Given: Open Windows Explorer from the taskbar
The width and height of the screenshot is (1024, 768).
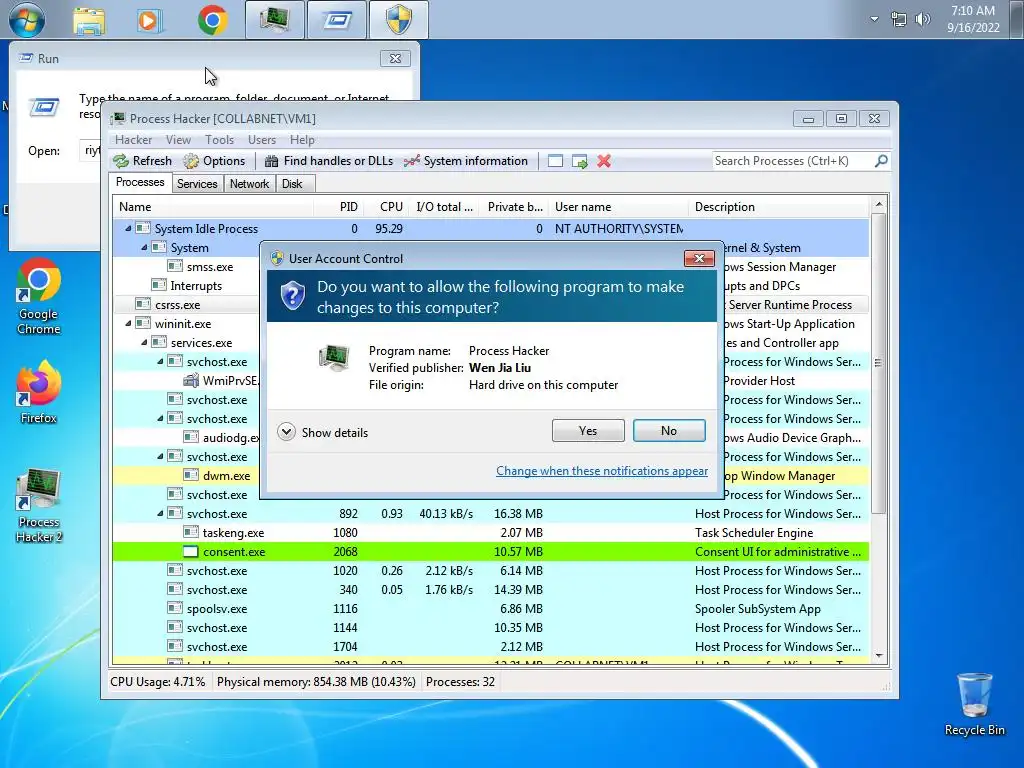Looking at the screenshot, I should click(x=89, y=21).
